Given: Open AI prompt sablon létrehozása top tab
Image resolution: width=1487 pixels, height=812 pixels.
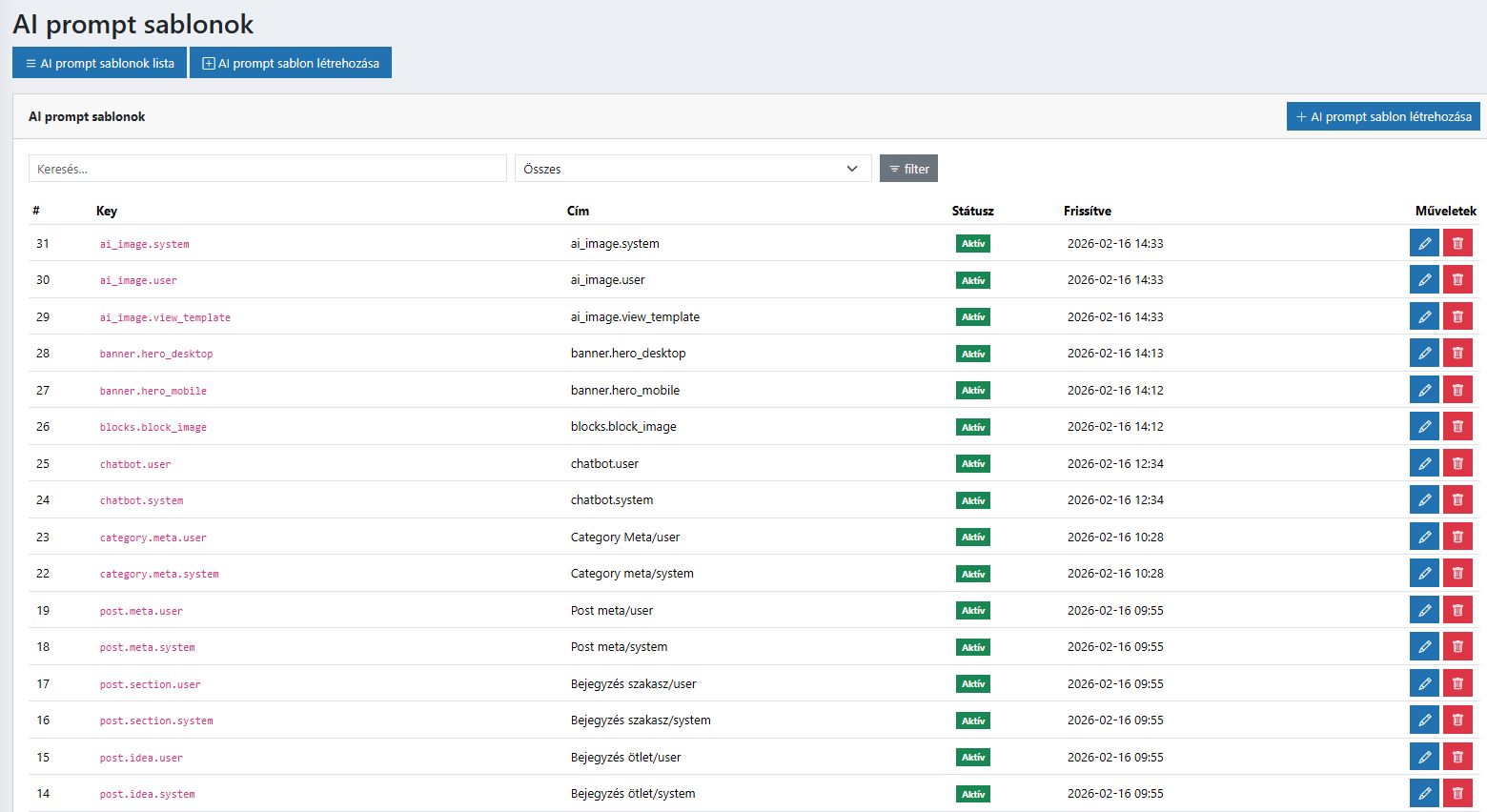Looking at the screenshot, I should tap(291, 63).
